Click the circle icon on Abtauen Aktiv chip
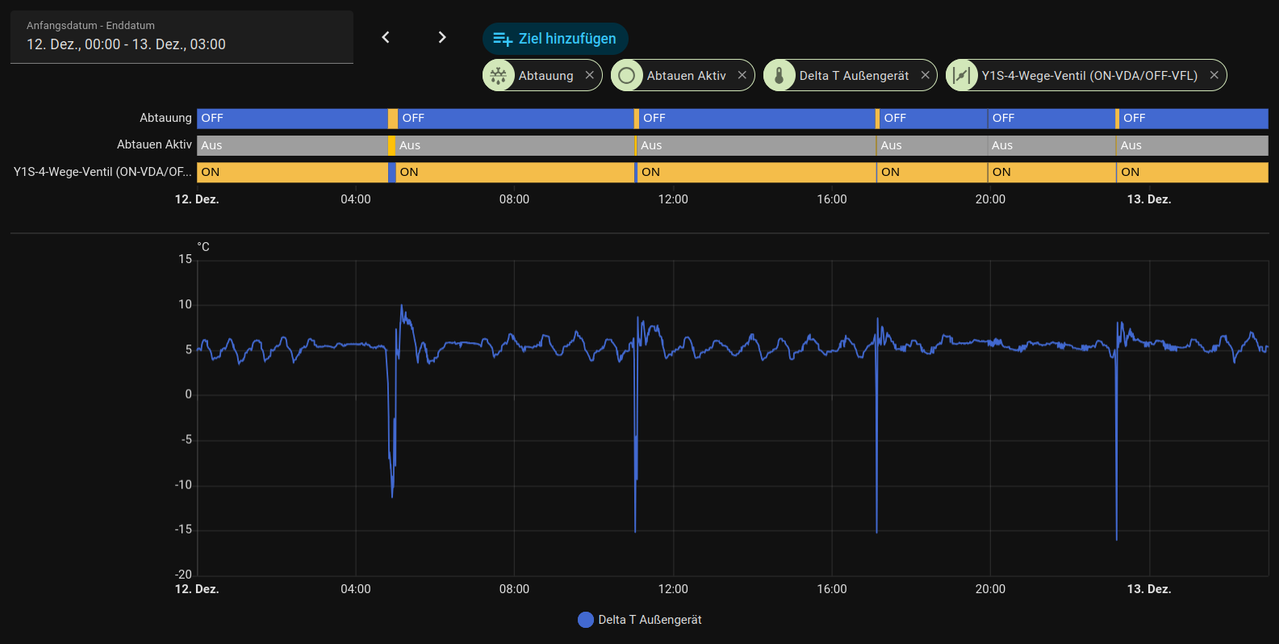The height and width of the screenshot is (644, 1279). click(627, 75)
